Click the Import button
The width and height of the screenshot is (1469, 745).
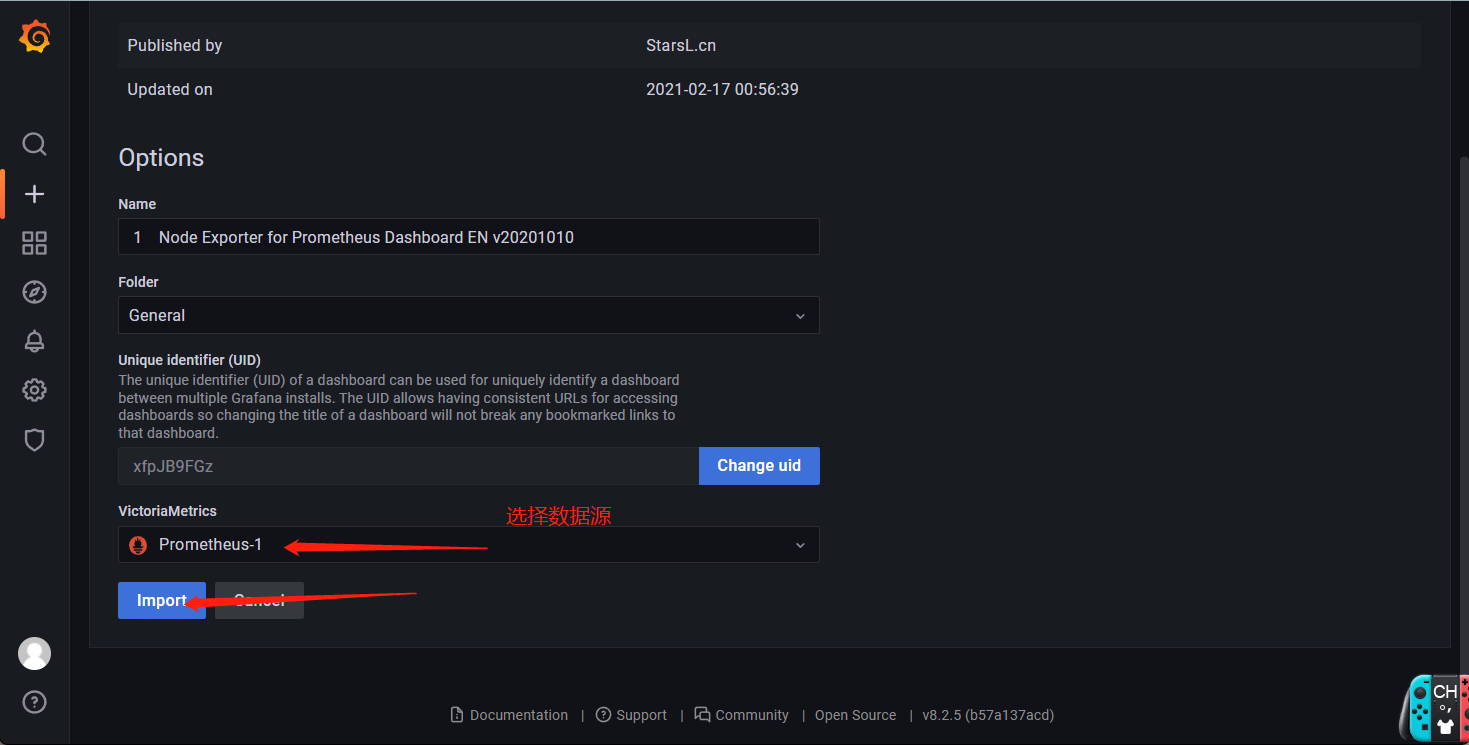[162, 601]
